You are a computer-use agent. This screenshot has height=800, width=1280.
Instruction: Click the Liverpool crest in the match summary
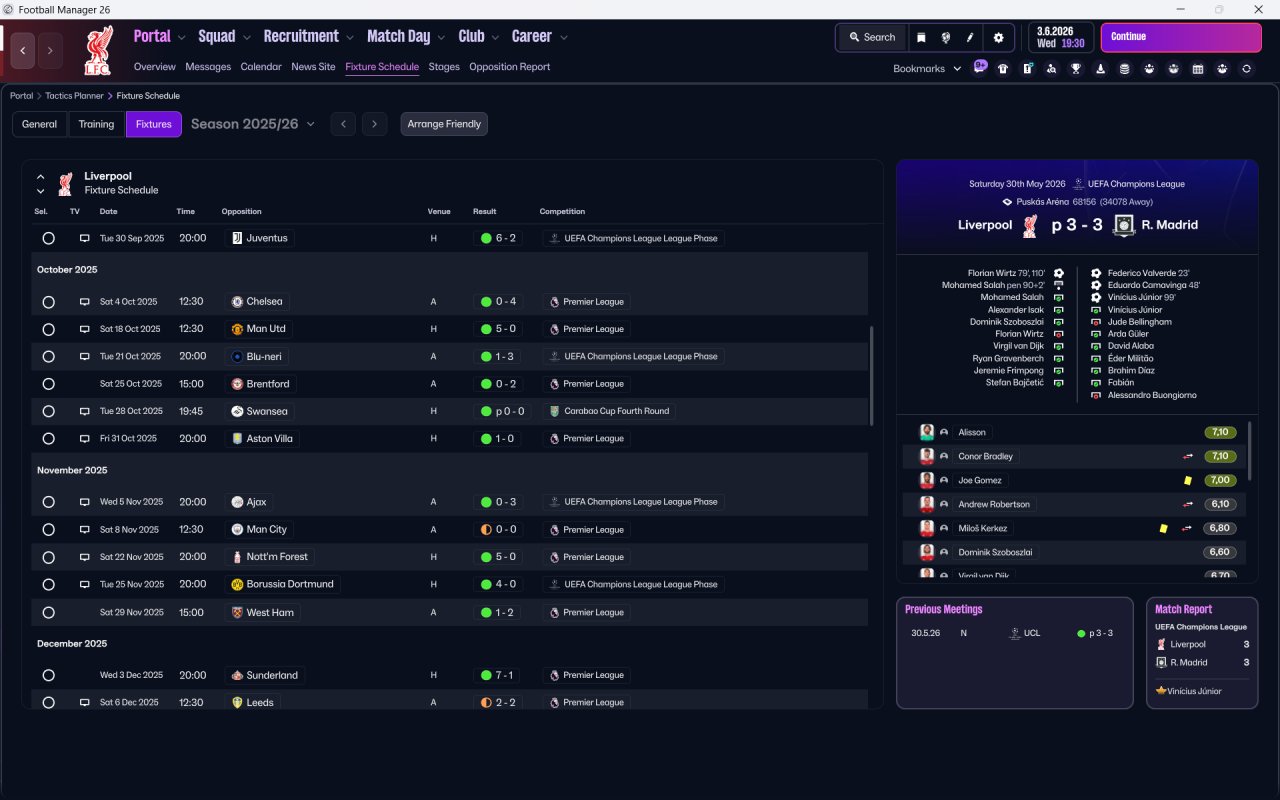pyautogui.click(x=1030, y=225)
